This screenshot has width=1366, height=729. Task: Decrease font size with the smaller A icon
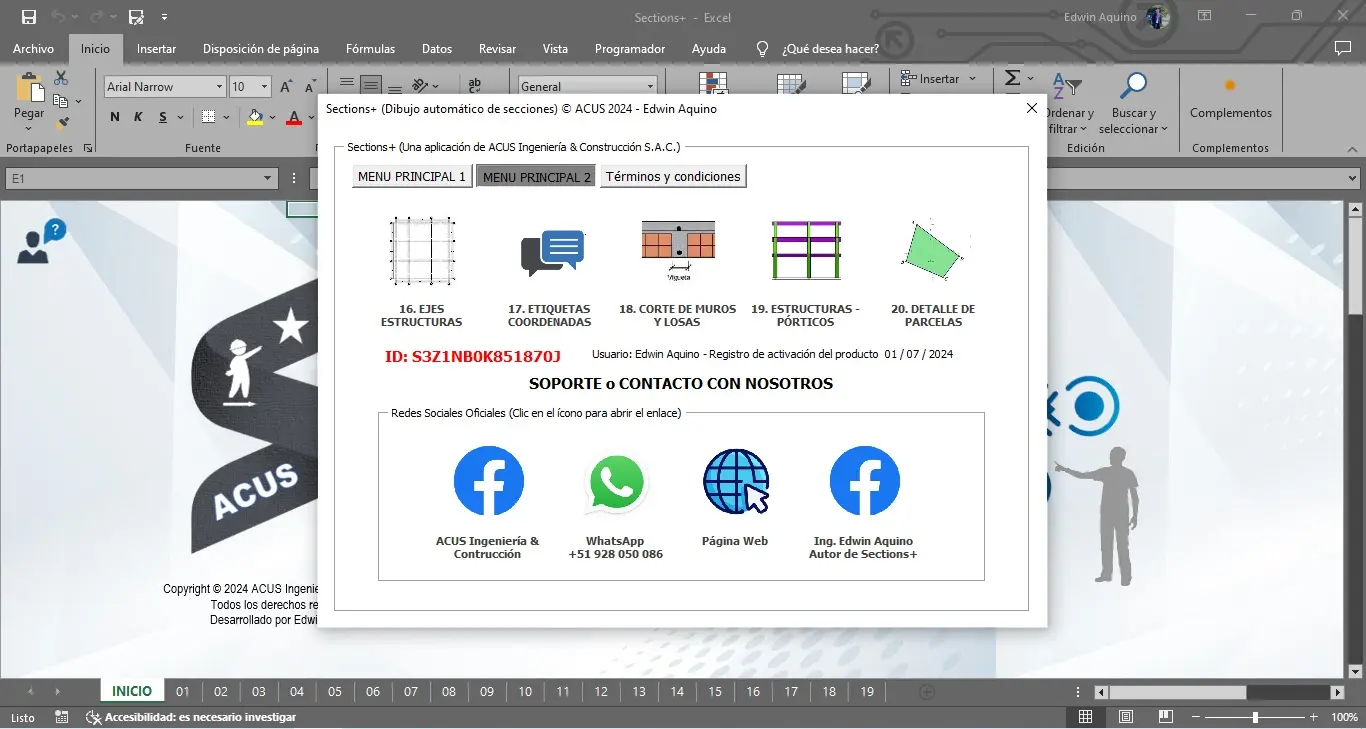[x=310, y=87]
